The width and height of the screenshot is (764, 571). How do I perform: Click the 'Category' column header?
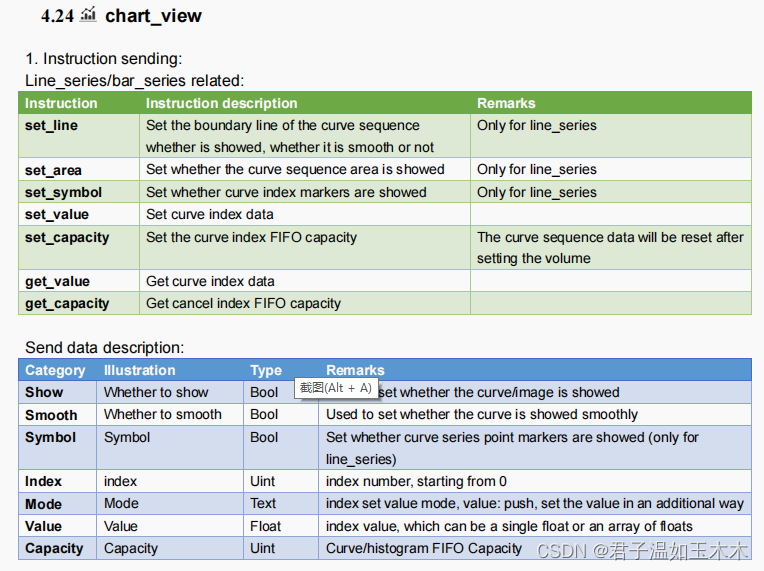[x=55, y=370]
